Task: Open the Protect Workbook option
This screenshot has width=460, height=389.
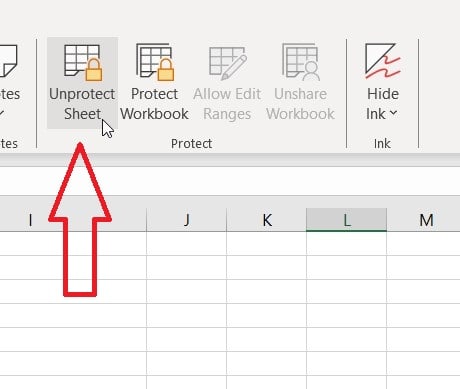Action: (154, 83)
